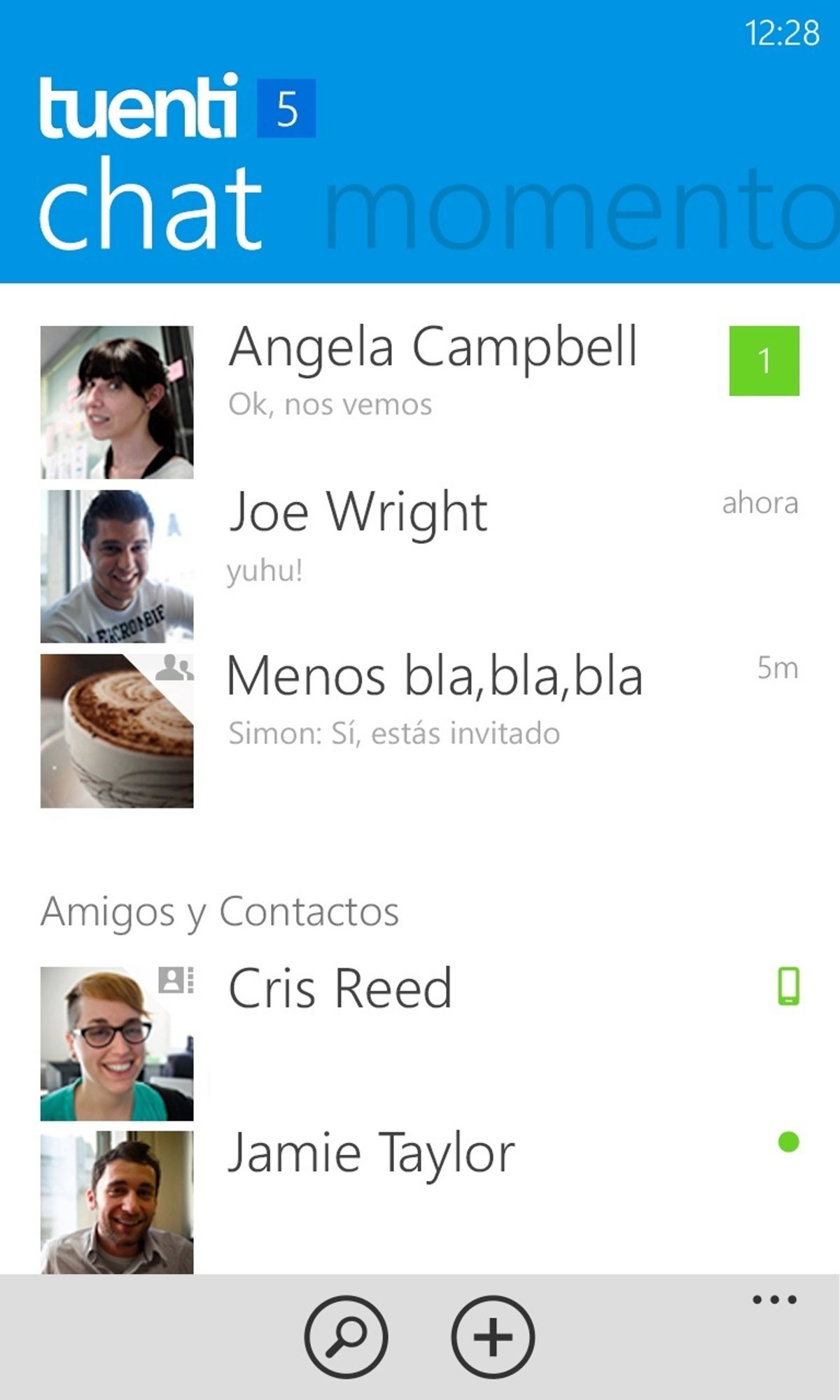The image size is (840, 1400).
Task: Tap the plus icon for new chat
Action: (493, 1337)
